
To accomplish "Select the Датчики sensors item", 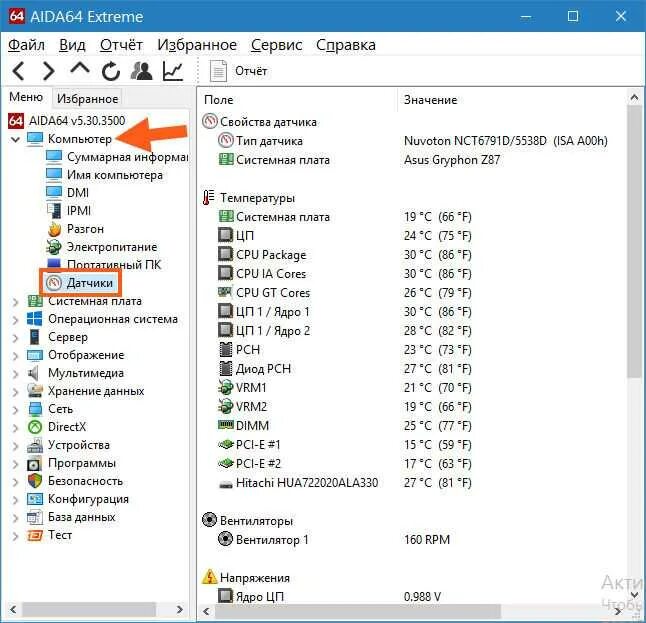I will 80,283.
